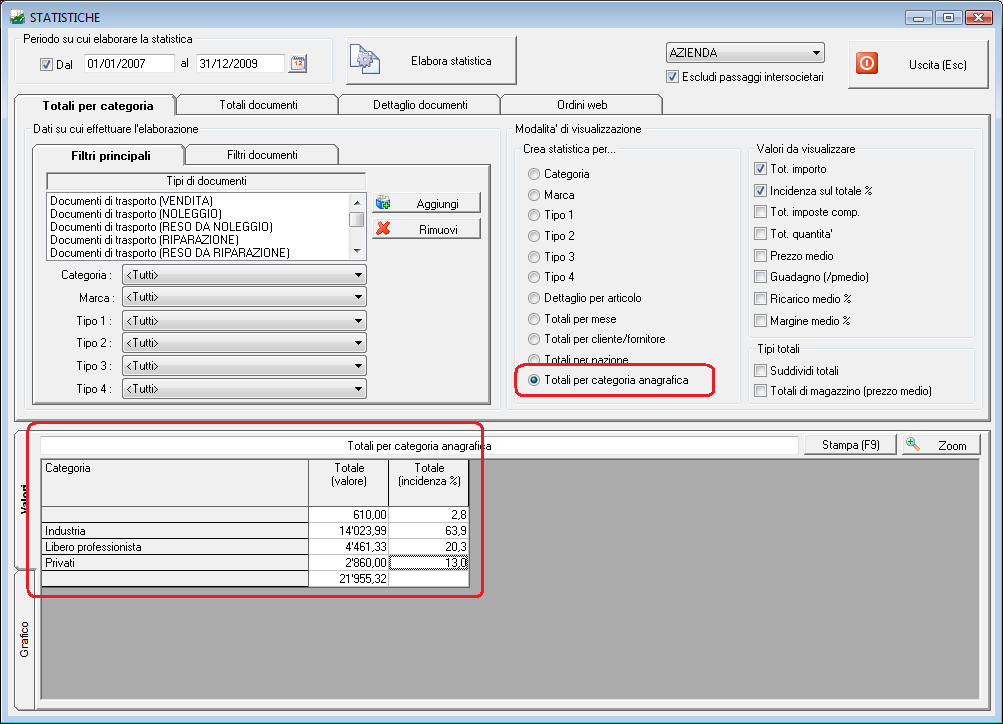The width and height of the screenshot is (1003, 724).
Task: Select the Tipo 2 radio button
Action: pos(533,236)
